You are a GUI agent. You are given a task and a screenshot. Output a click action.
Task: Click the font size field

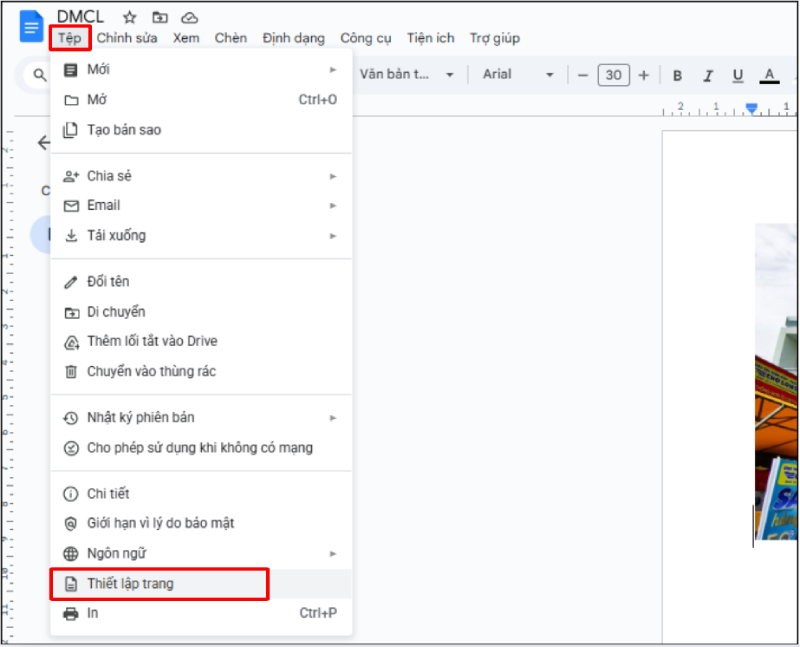coord(613,75)
